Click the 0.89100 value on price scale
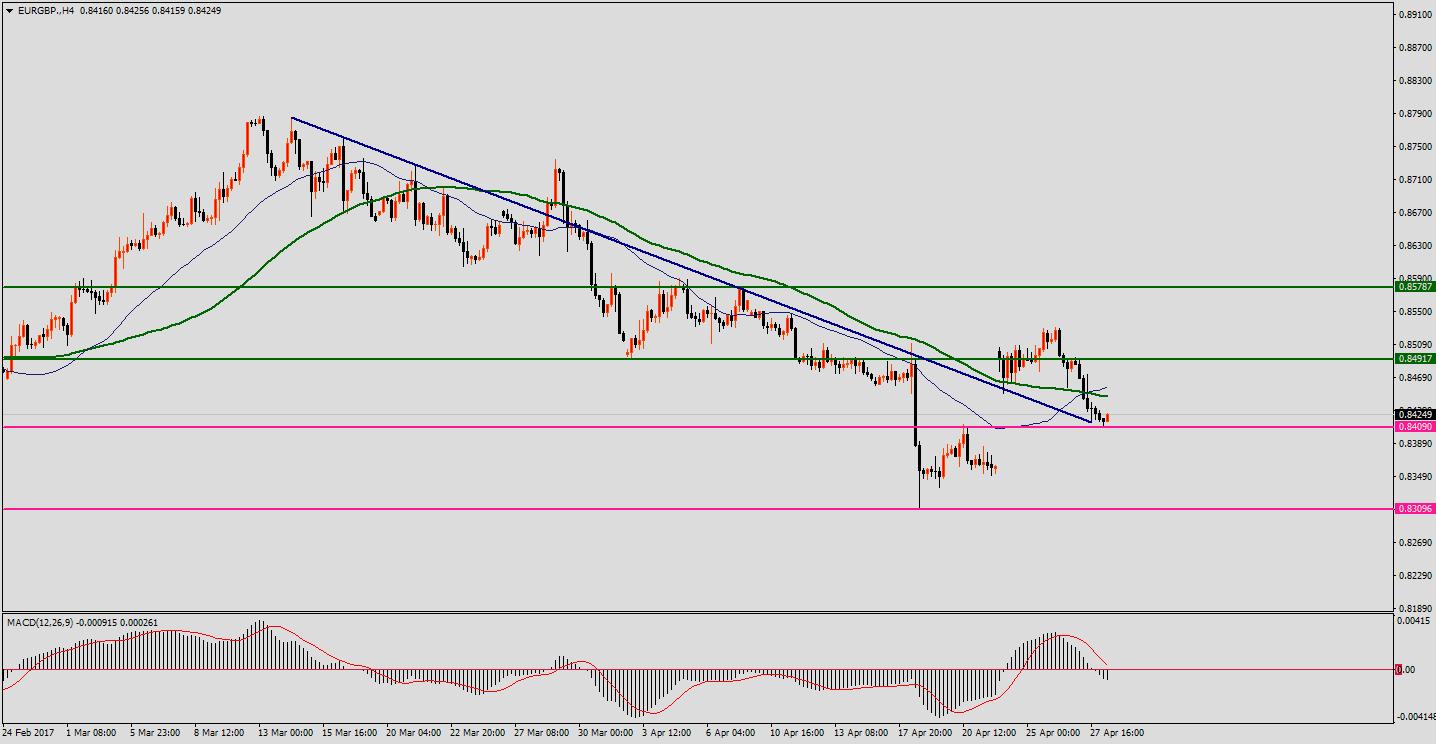The width and height of the screenshot is (1436, 744). [x=1413, y=15]
